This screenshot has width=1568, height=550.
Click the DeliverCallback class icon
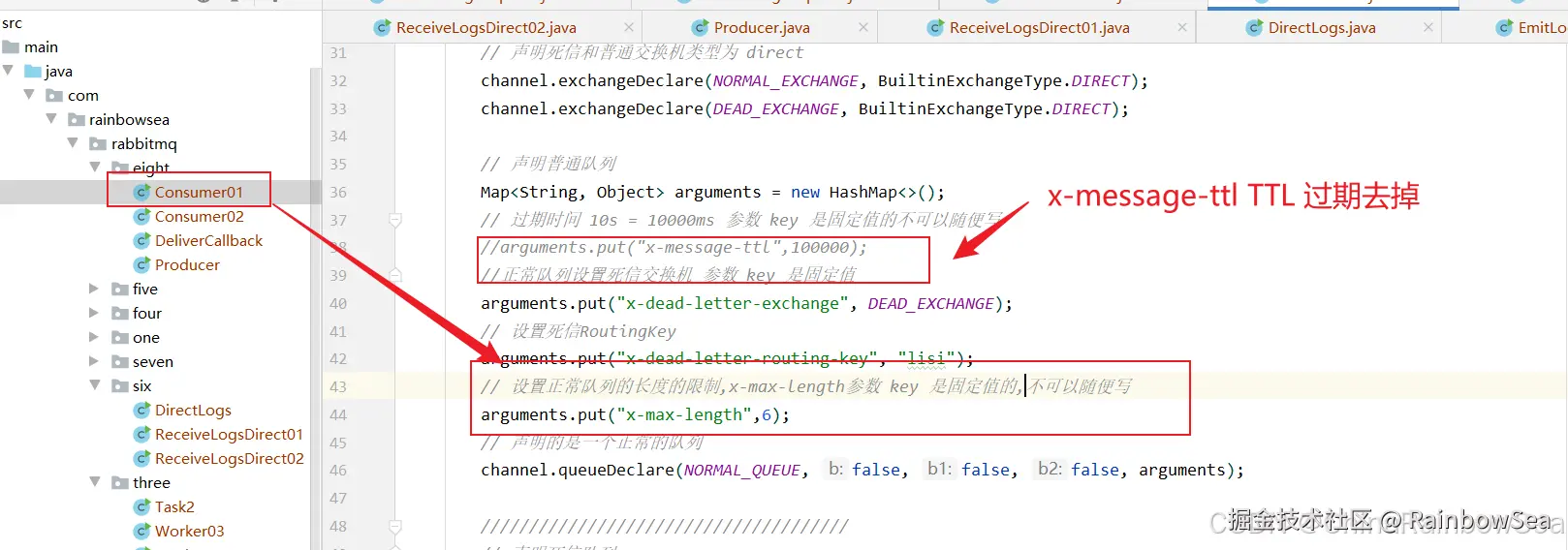click(x=141, y=240)
